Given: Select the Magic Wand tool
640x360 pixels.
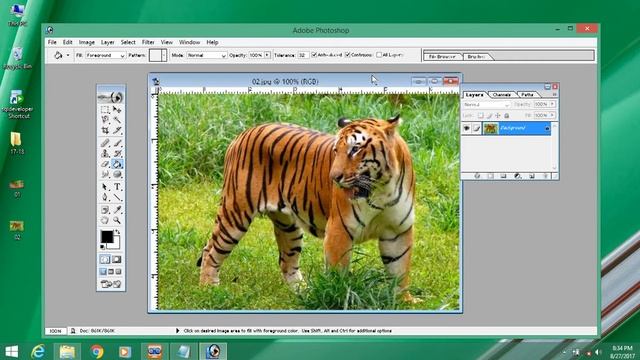Looking at the screenshot, I should click(x=117, y=120).
